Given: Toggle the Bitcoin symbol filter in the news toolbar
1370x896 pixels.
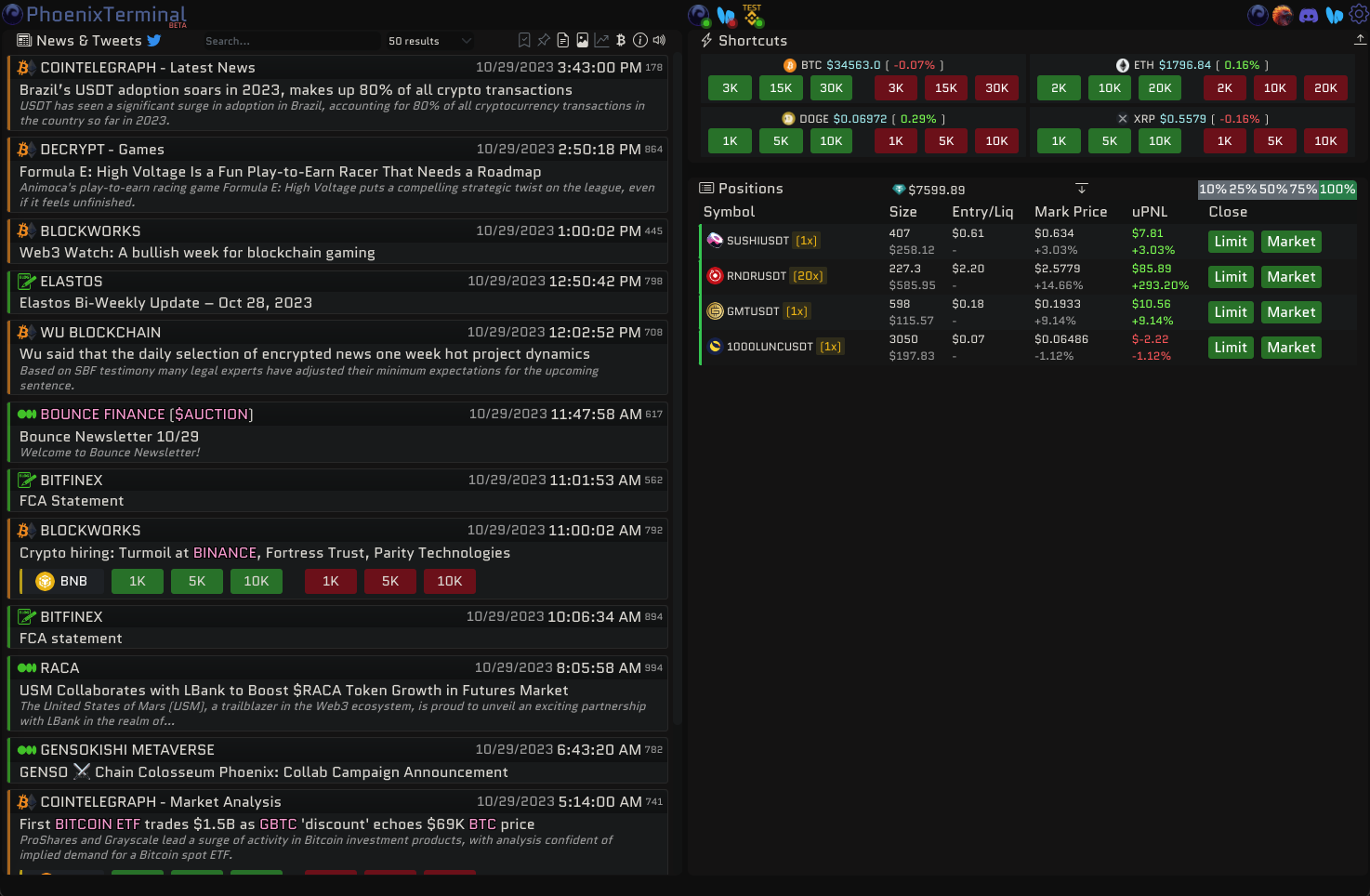Looking at the screenshot, I should 621,40.
